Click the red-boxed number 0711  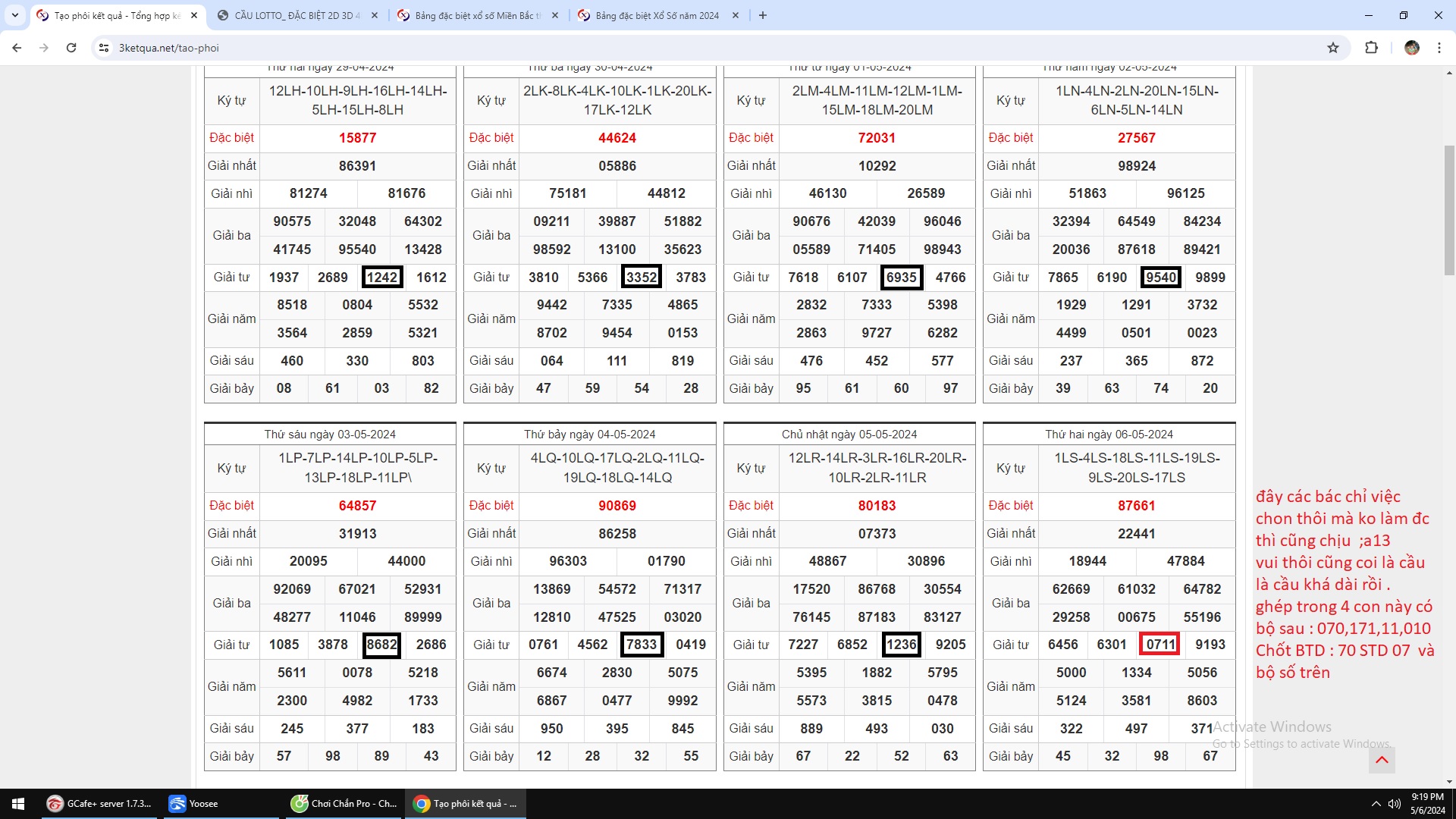(1159, 645)
